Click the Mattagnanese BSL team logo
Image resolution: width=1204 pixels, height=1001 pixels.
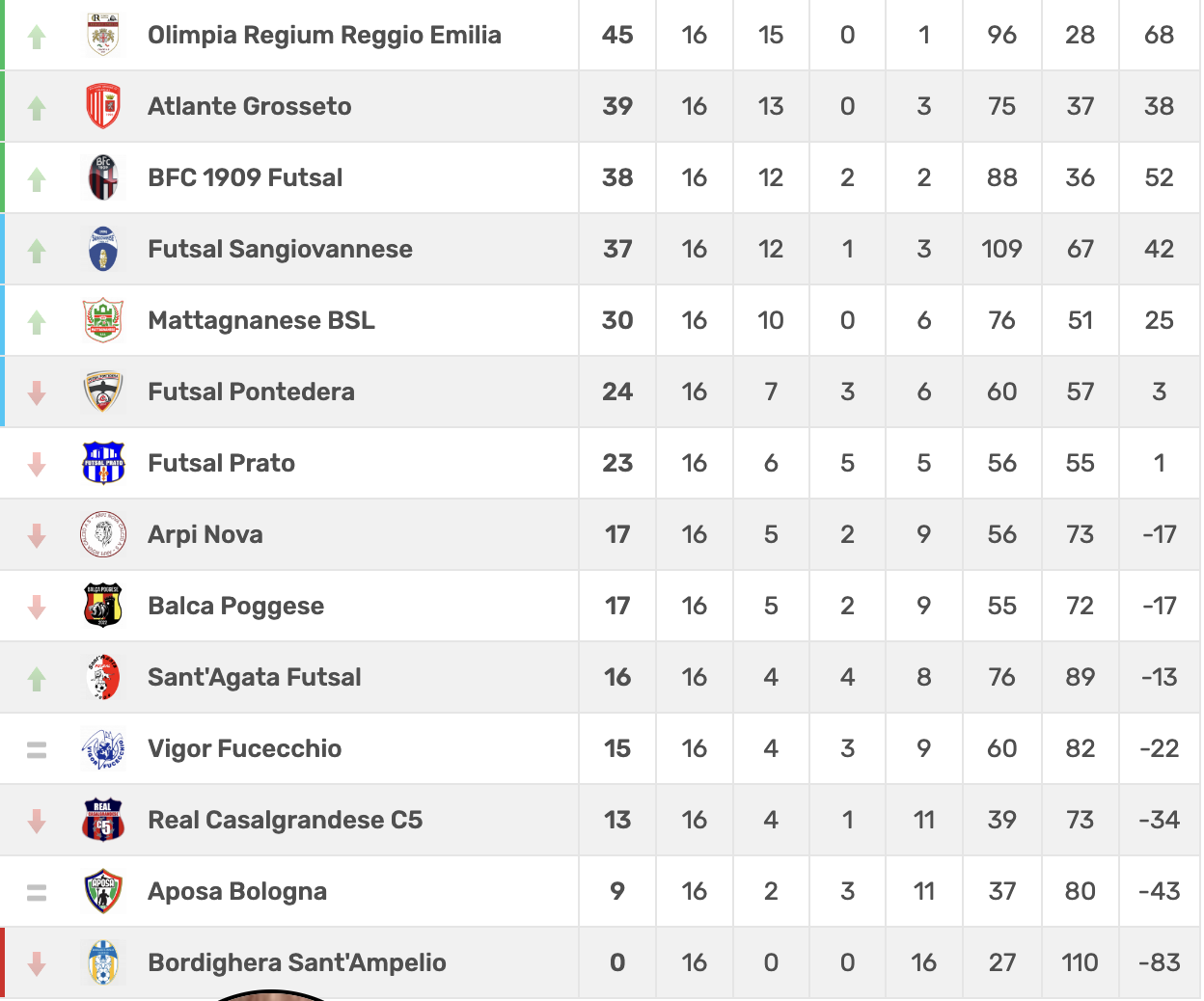(x=103, y=320)
